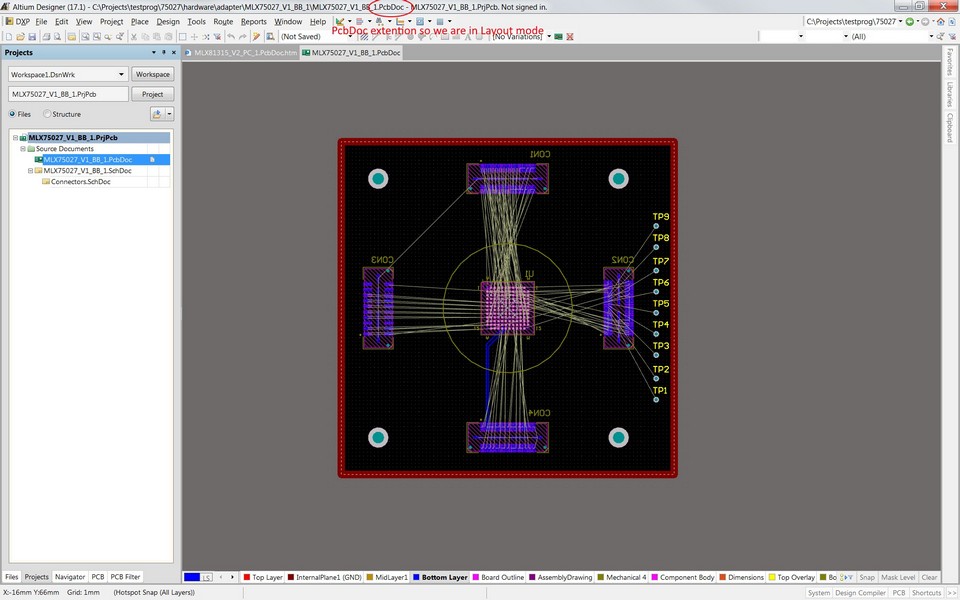
Task: Switch to the PCB Filter panel tab
Action: click(126, 577)
